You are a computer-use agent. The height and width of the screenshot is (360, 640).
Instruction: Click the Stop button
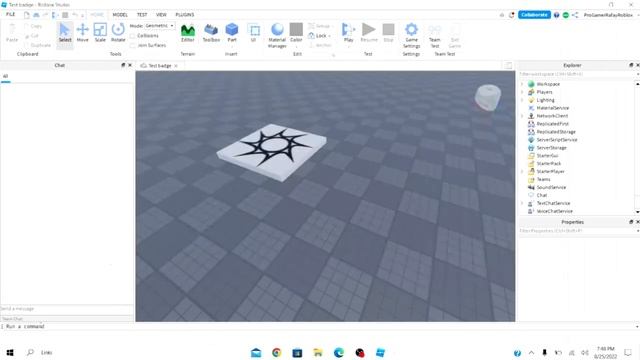[389, 33]
